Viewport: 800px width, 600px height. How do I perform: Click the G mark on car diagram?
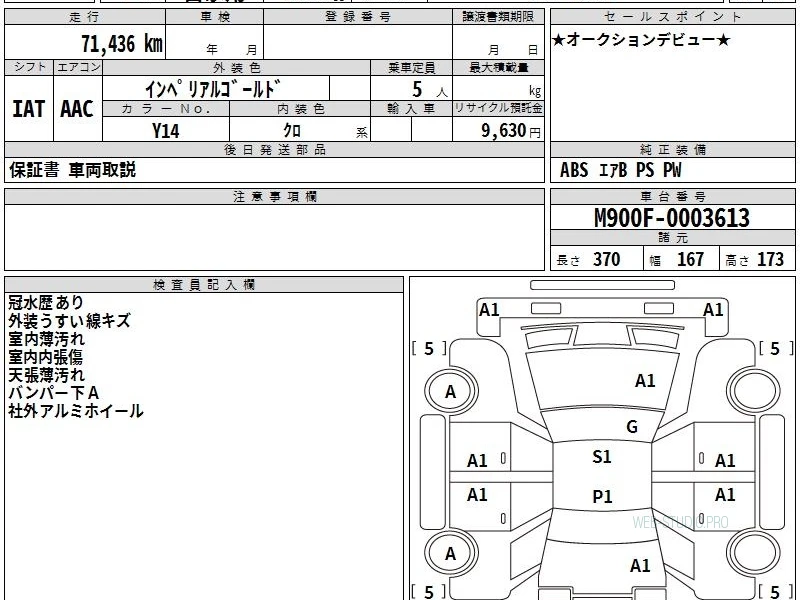632,427
